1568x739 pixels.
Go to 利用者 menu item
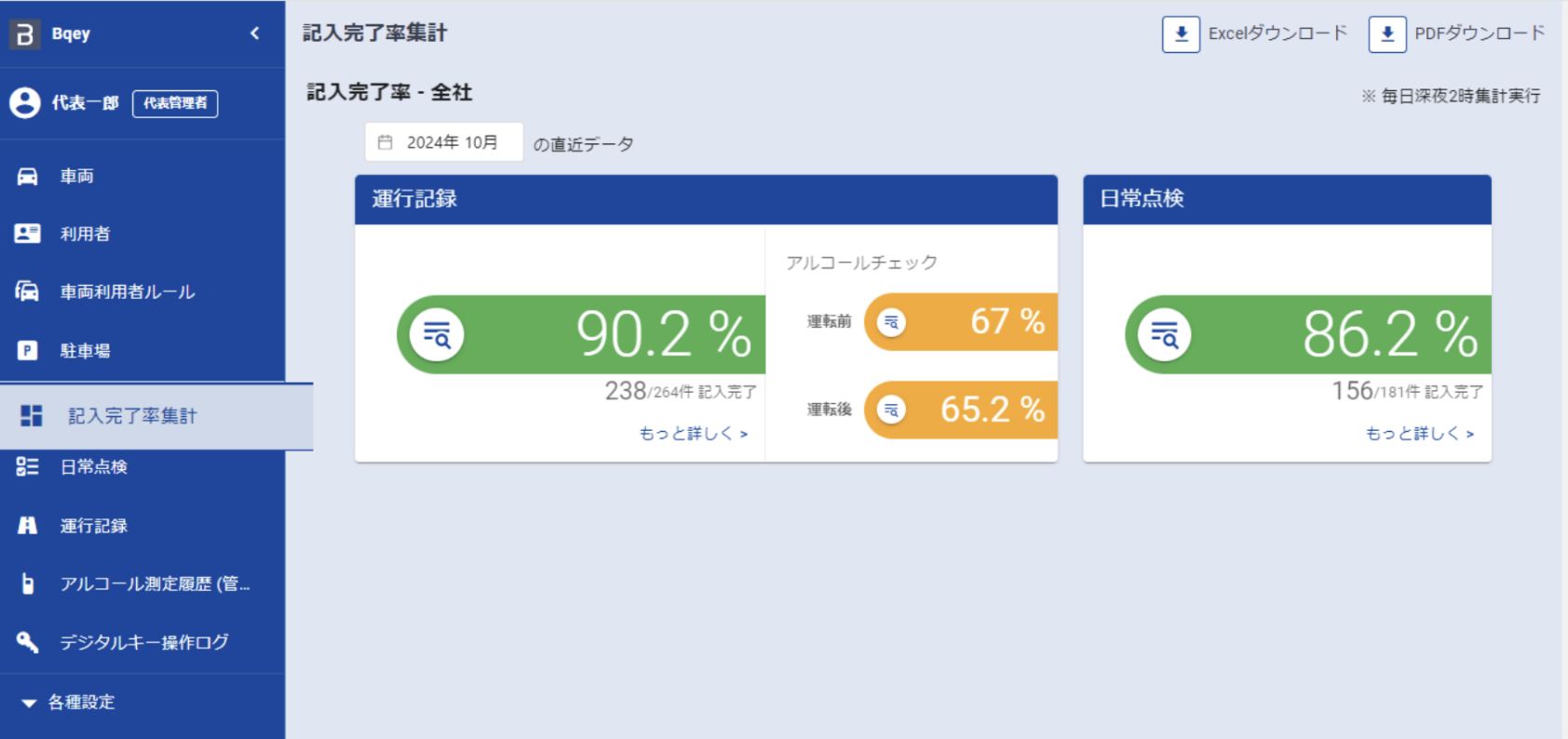85,235
